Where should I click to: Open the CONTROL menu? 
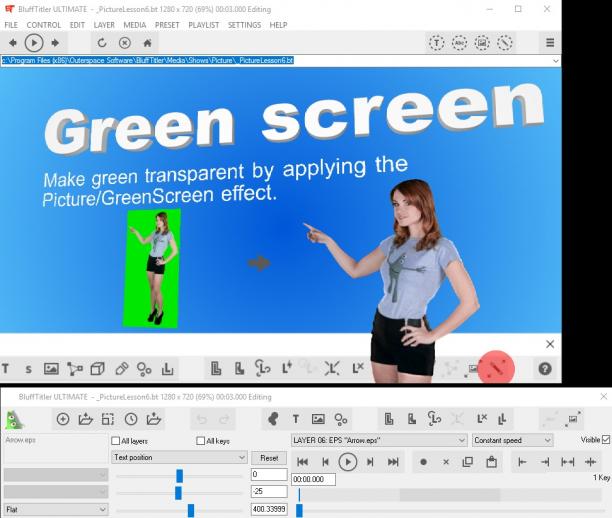(44, 25)
